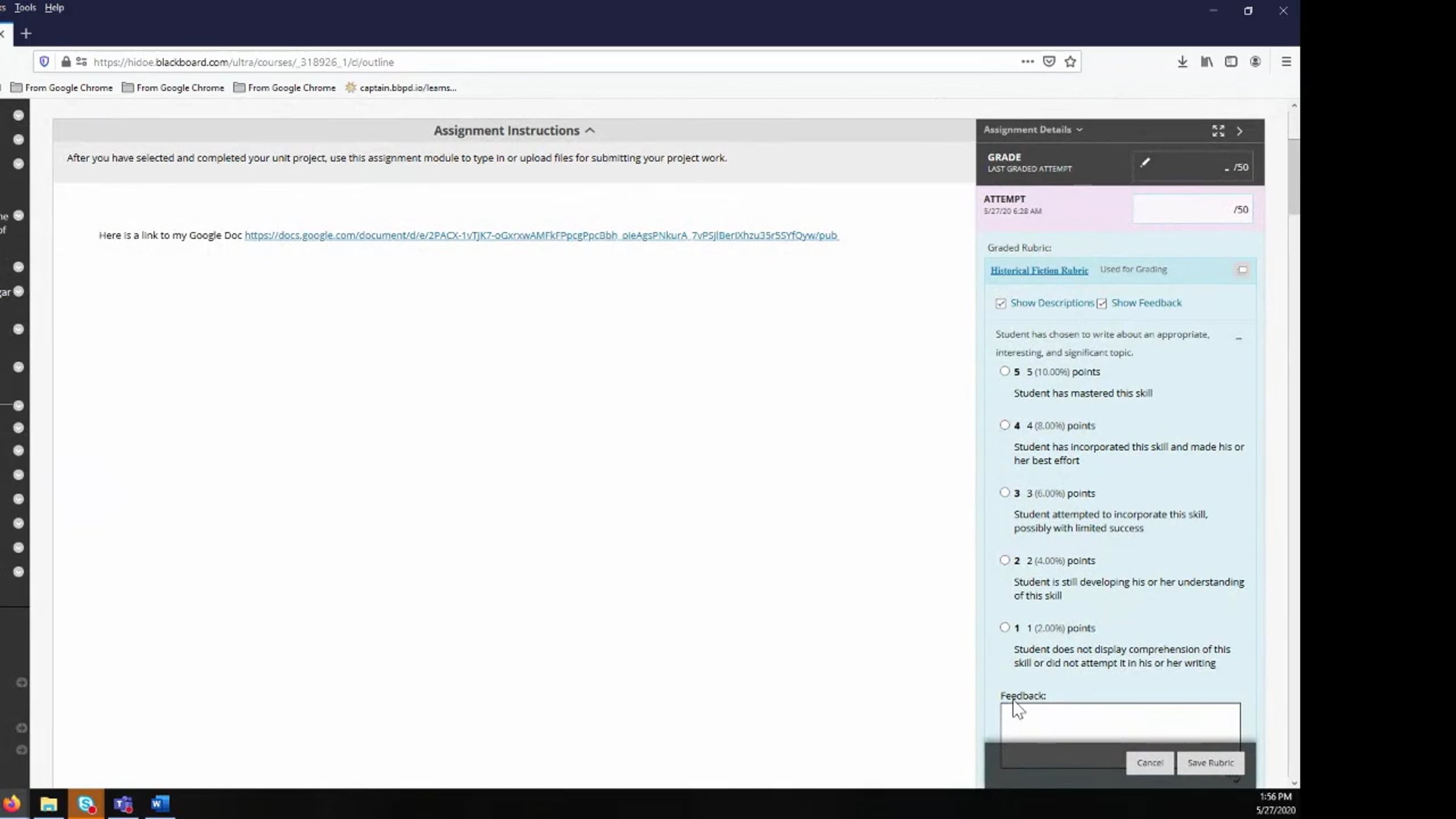The width and height of the screenshot is (1456, 819).
Task: Open the Tools menu
Action: [x=25, y=7]
